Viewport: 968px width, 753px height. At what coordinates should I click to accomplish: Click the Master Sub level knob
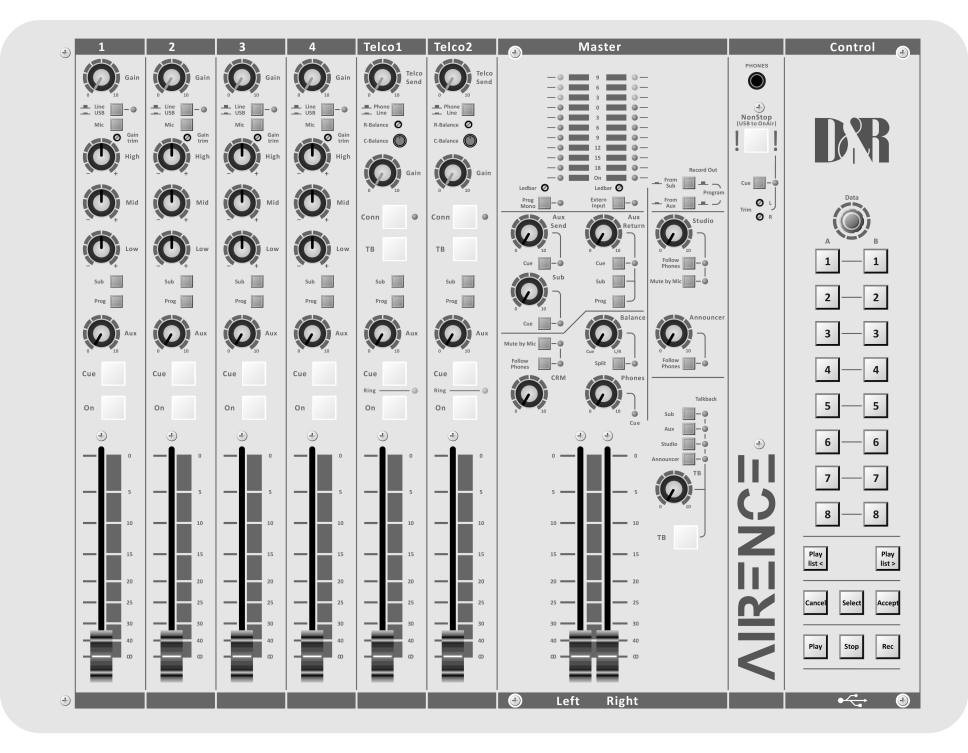click(x=528, y=291)
